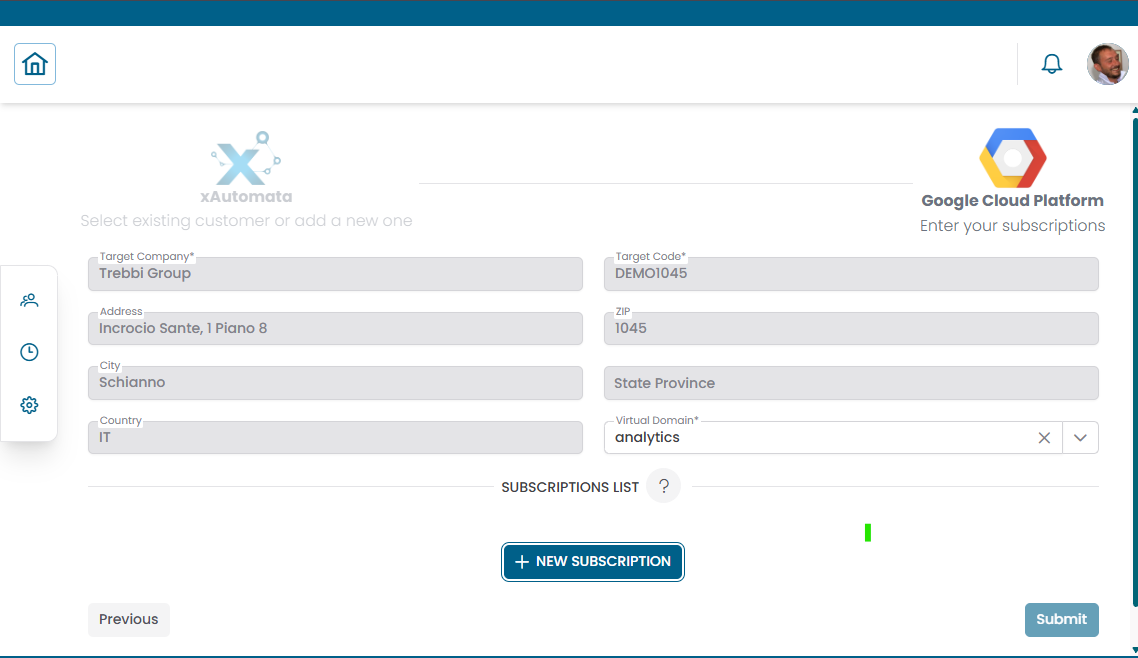Clear the Virtual Domain selection with the X
The width and height of the screenshot is (1138, 658).
coord(1044,437)
